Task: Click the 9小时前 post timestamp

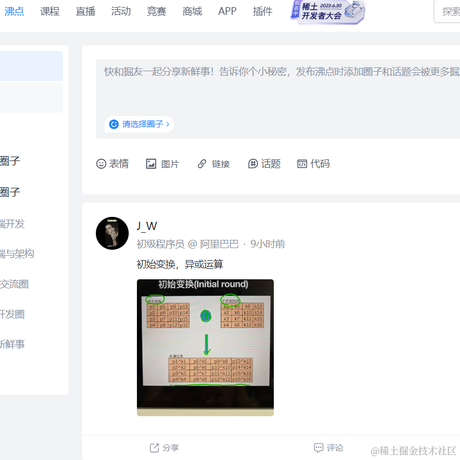Action: (268, 244)
